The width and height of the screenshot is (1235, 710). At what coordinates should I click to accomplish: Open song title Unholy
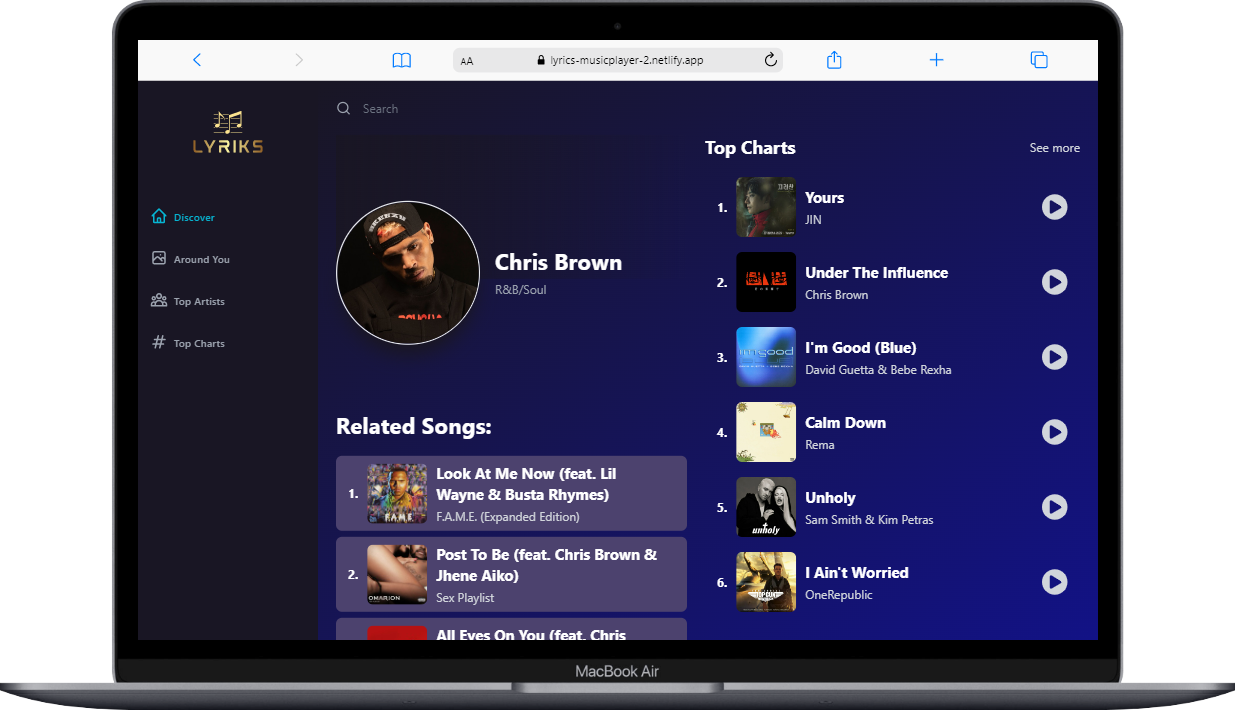click(x=830, y=498)
